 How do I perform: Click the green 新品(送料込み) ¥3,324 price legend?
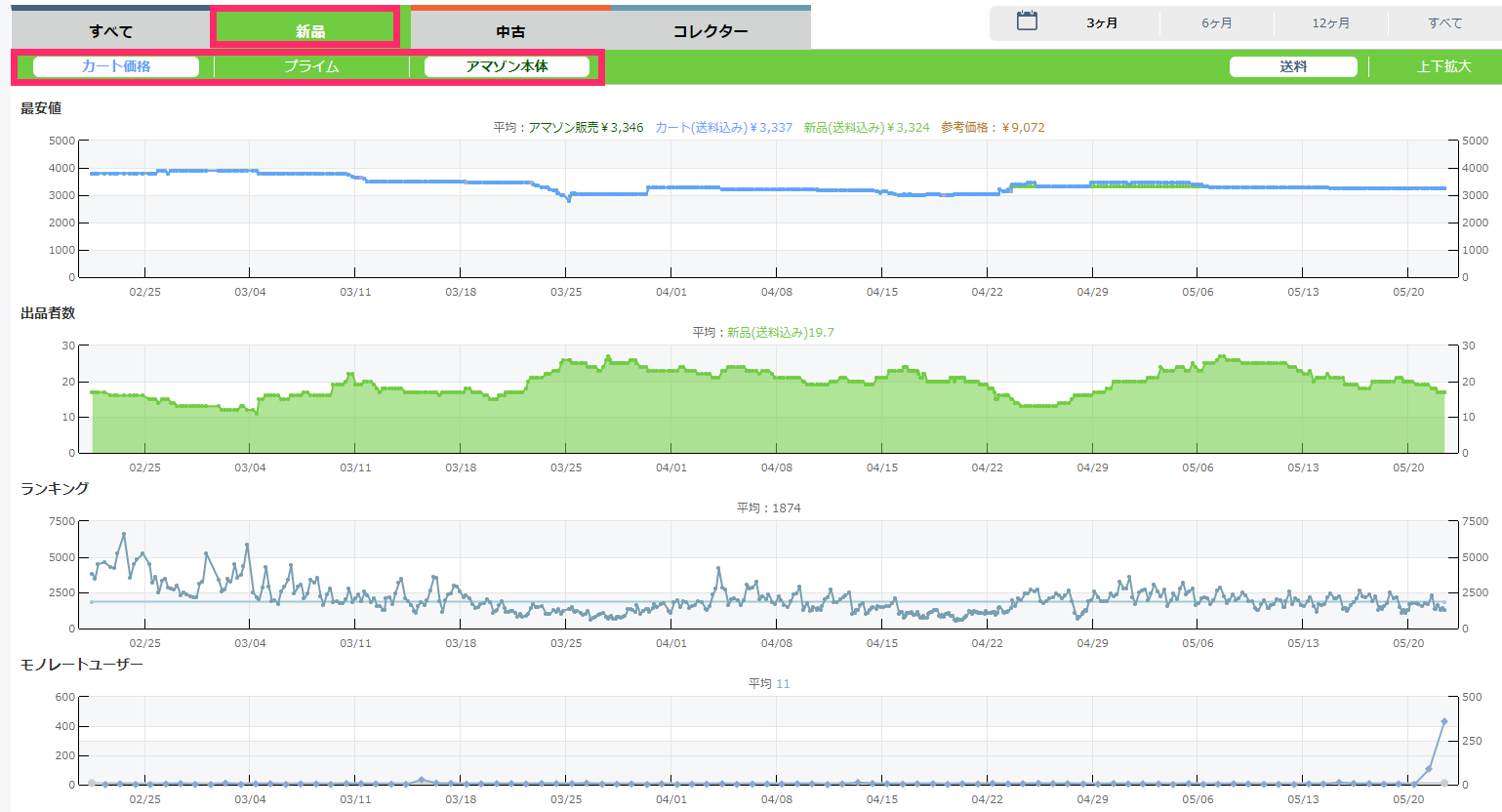[x=867, y=127]
